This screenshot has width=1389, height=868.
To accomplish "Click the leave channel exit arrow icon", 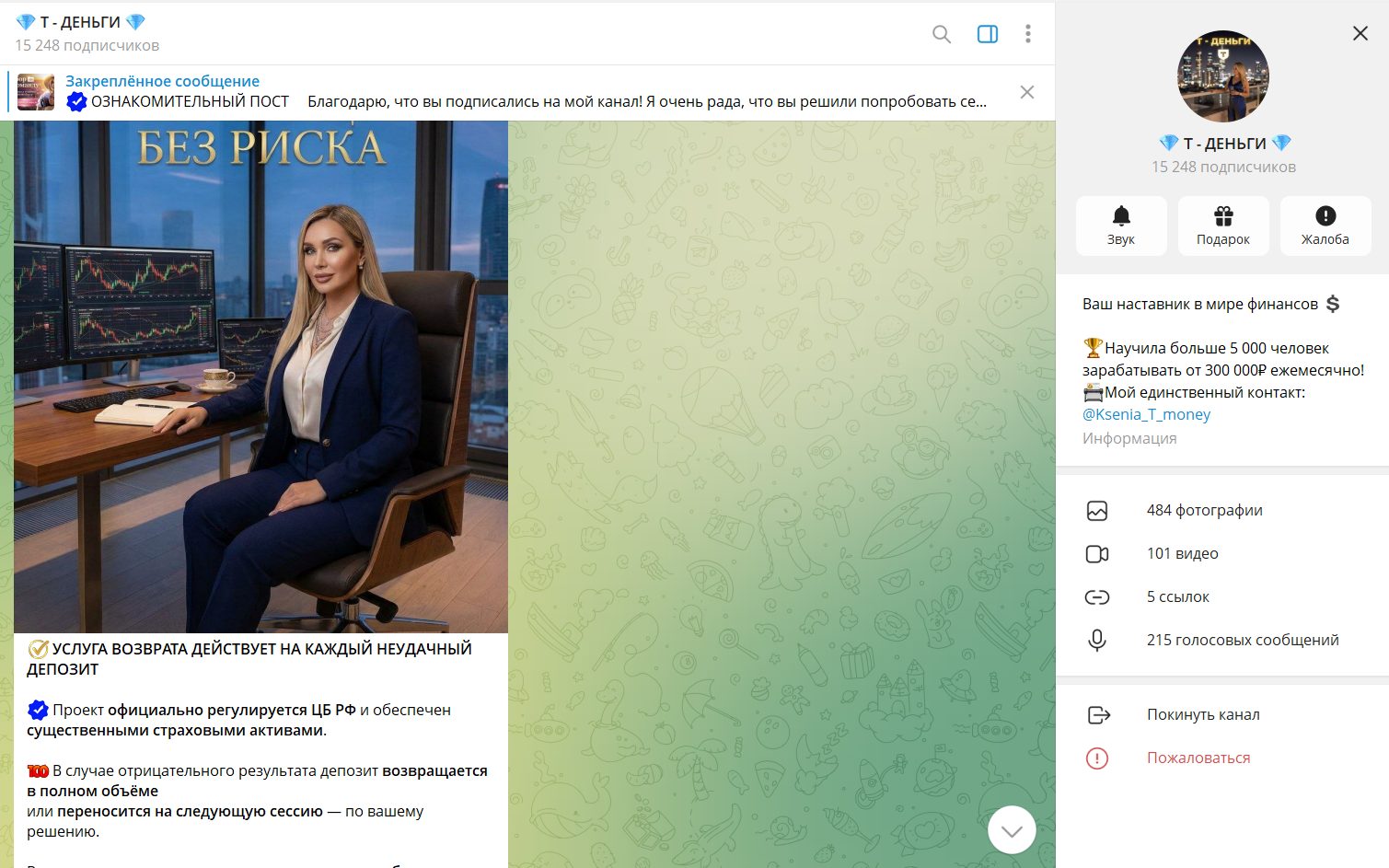I will click(1098, 715).
